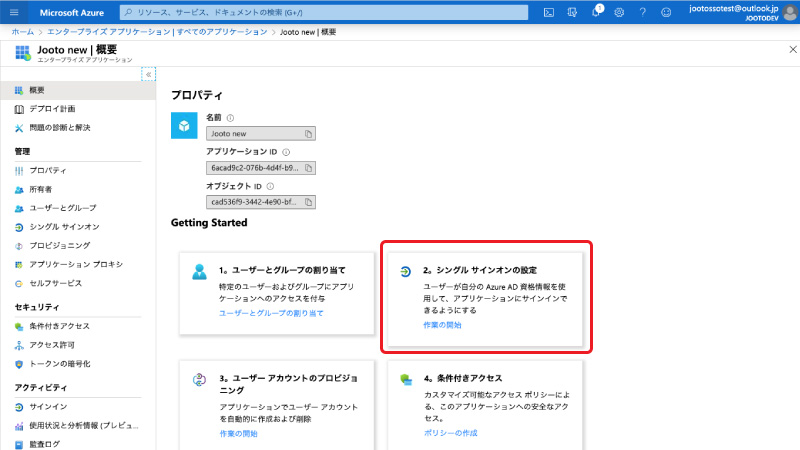Open the help question mark icon
The image size is (800, 450).
click(642, 12)
